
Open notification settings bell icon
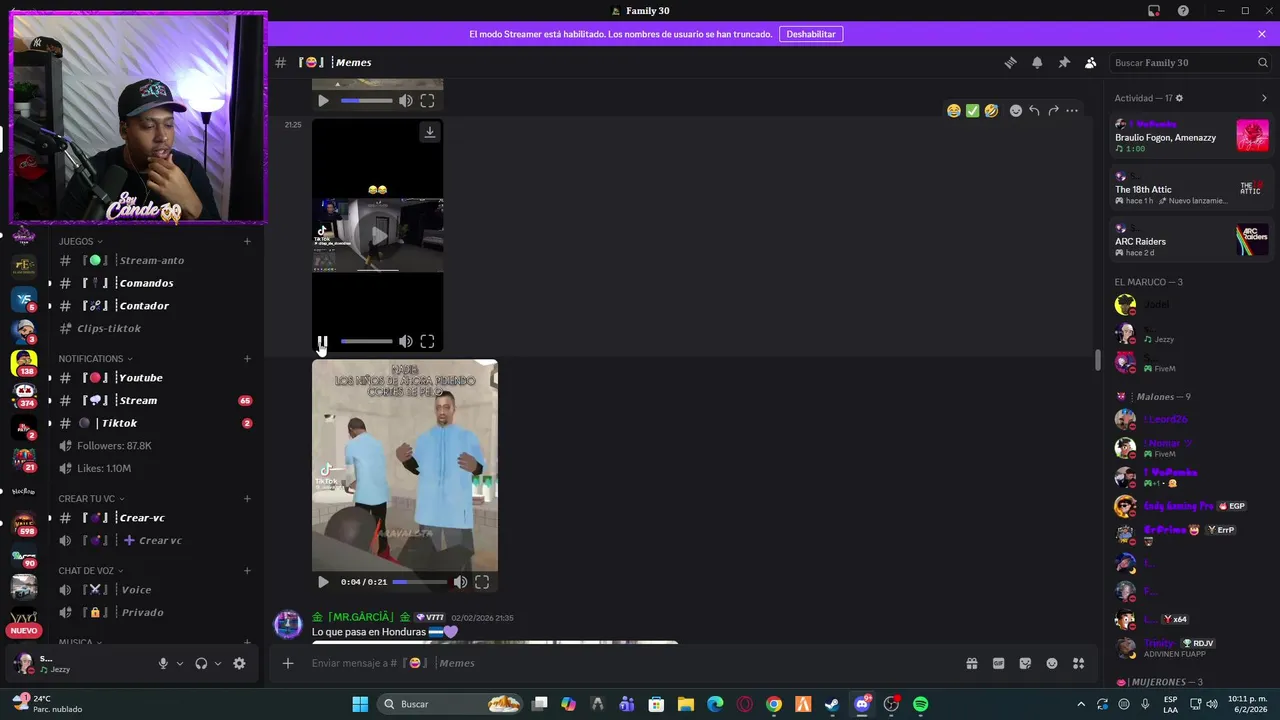[1037, 62]
